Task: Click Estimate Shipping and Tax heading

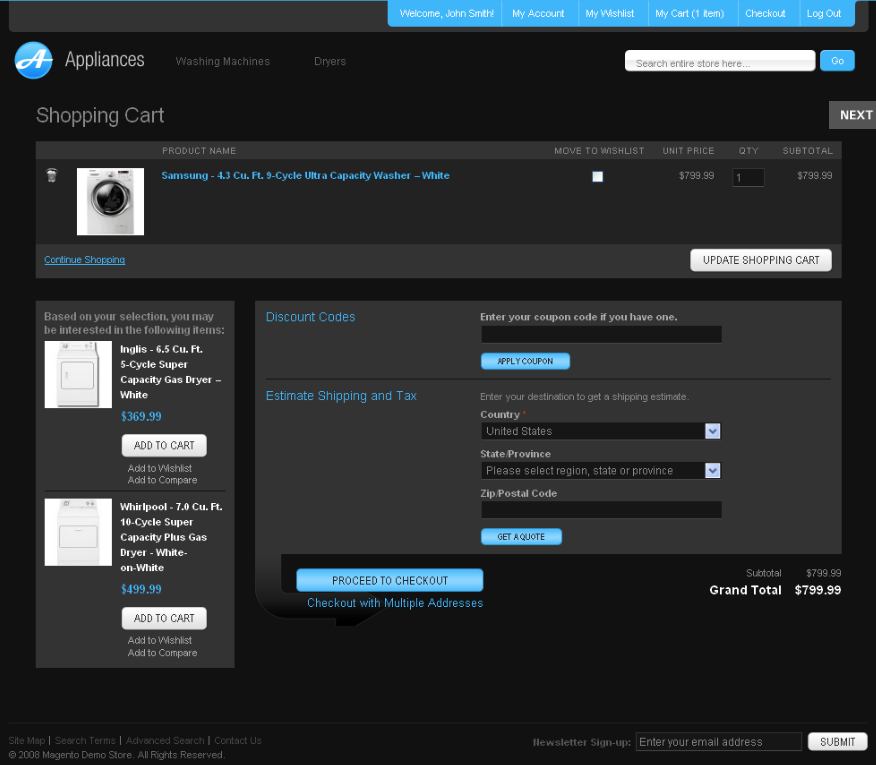Action: coord(341,396)
